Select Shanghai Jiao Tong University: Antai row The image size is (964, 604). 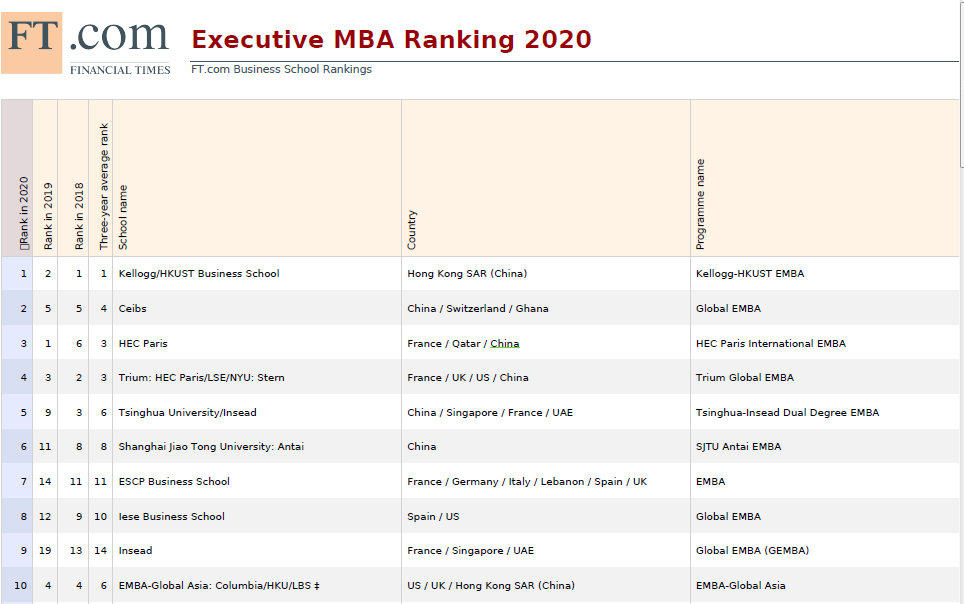211,446
